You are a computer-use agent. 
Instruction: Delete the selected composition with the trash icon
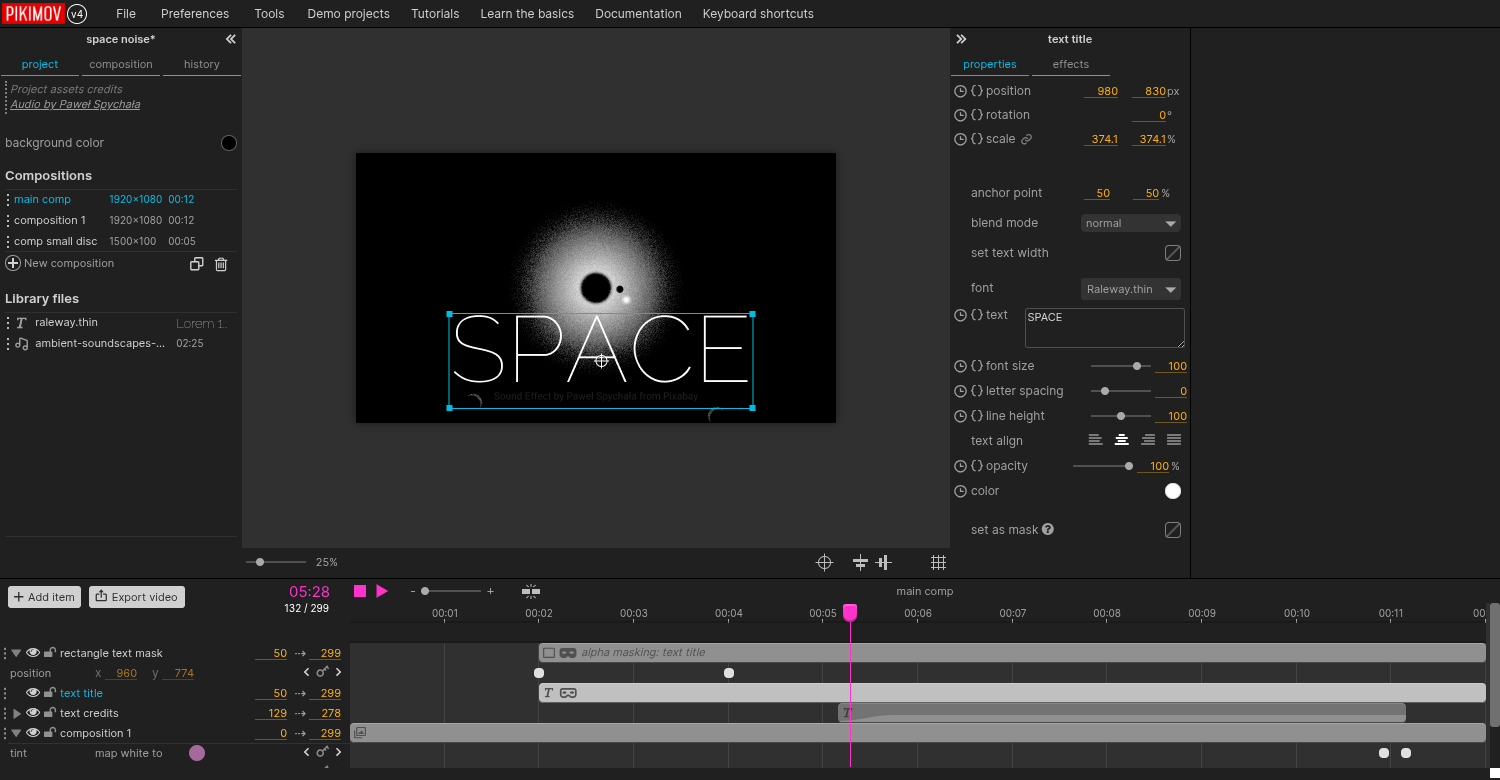coord(221,264)
